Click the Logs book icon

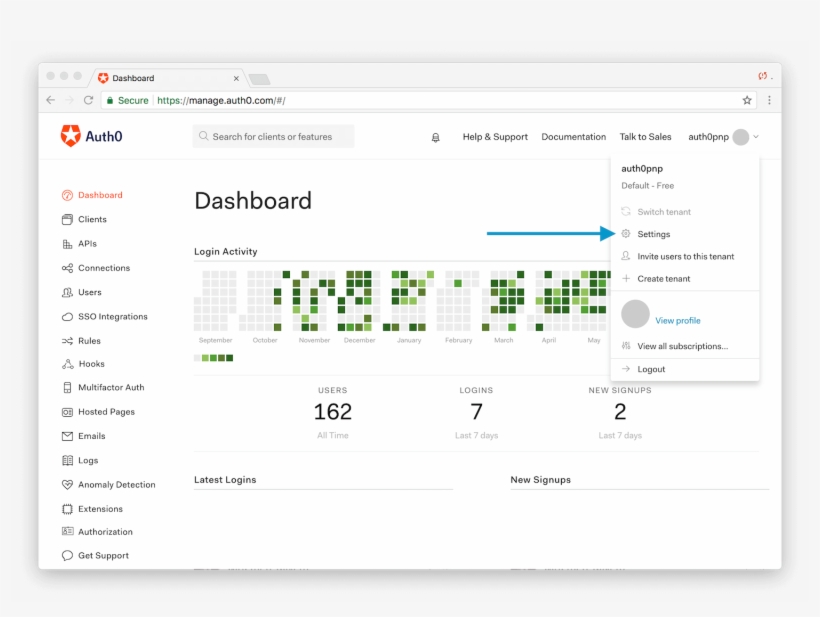pos(67,460)
